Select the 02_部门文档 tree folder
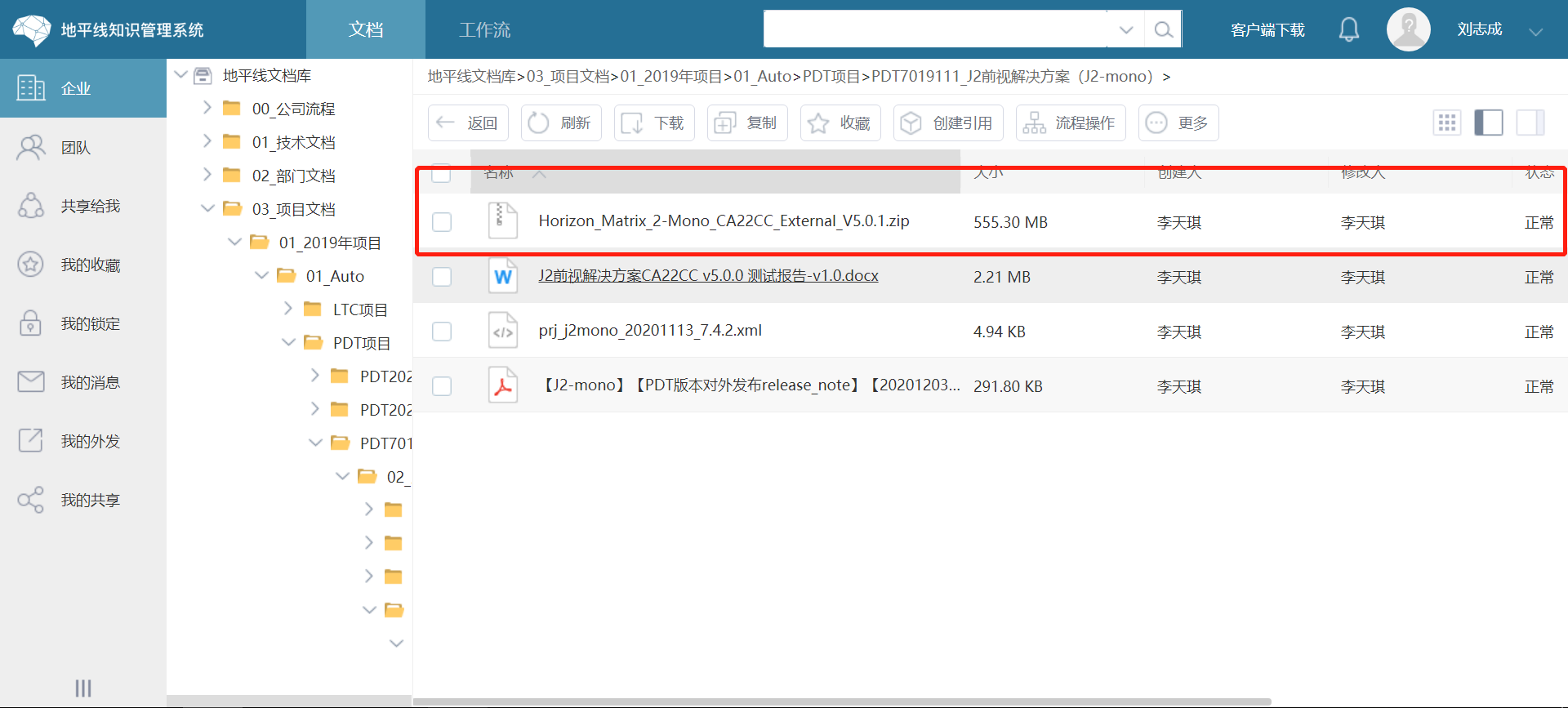 click(x=293, y=176)
